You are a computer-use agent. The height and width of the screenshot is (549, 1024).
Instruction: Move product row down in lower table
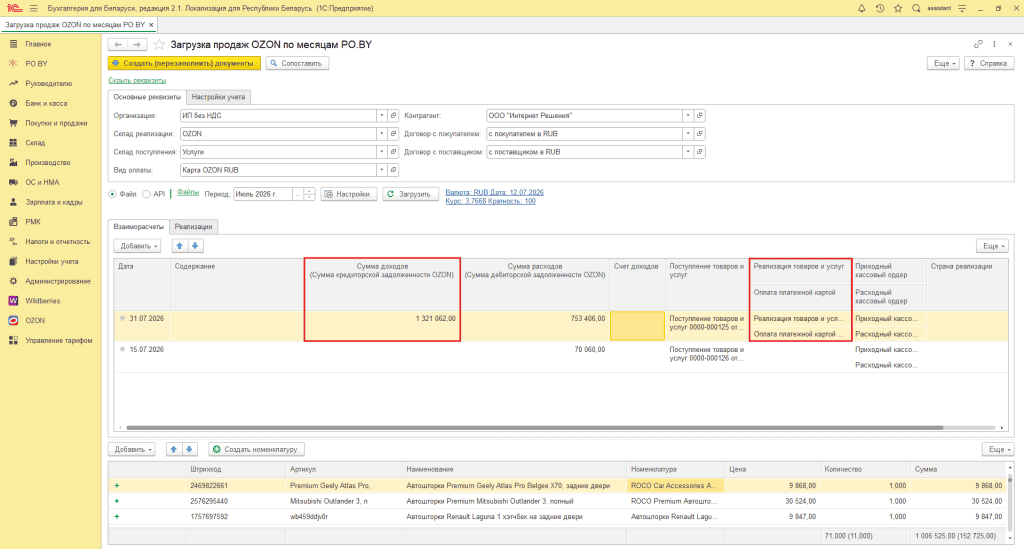(x=189, y=449)
